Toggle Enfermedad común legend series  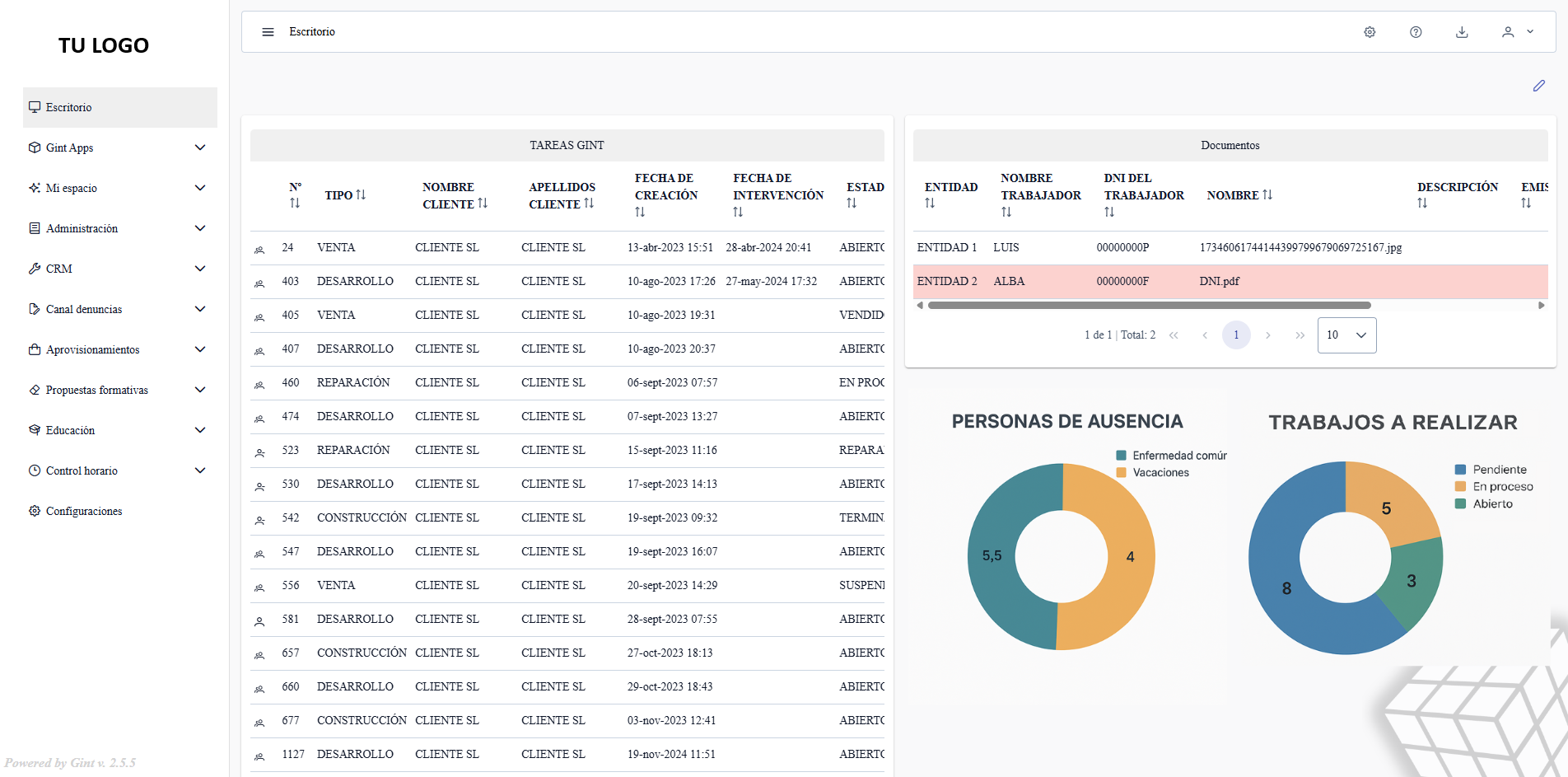1171,456
